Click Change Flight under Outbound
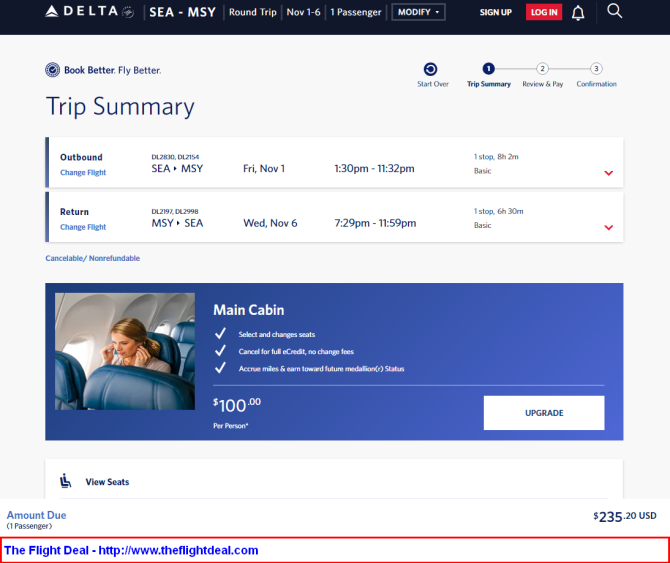 click(x=83, y=173)
